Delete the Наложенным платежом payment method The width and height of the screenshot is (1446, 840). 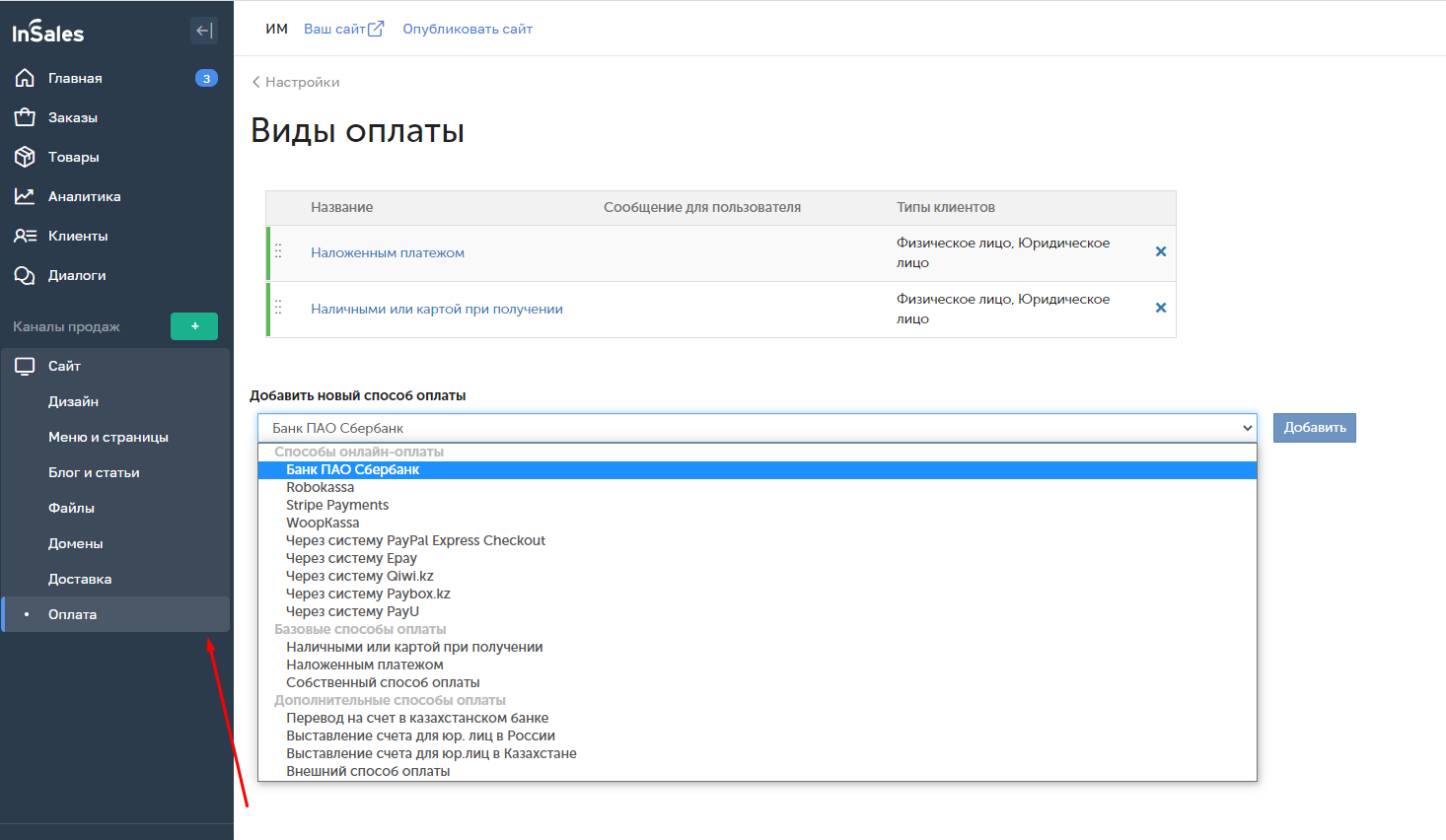1161,251
